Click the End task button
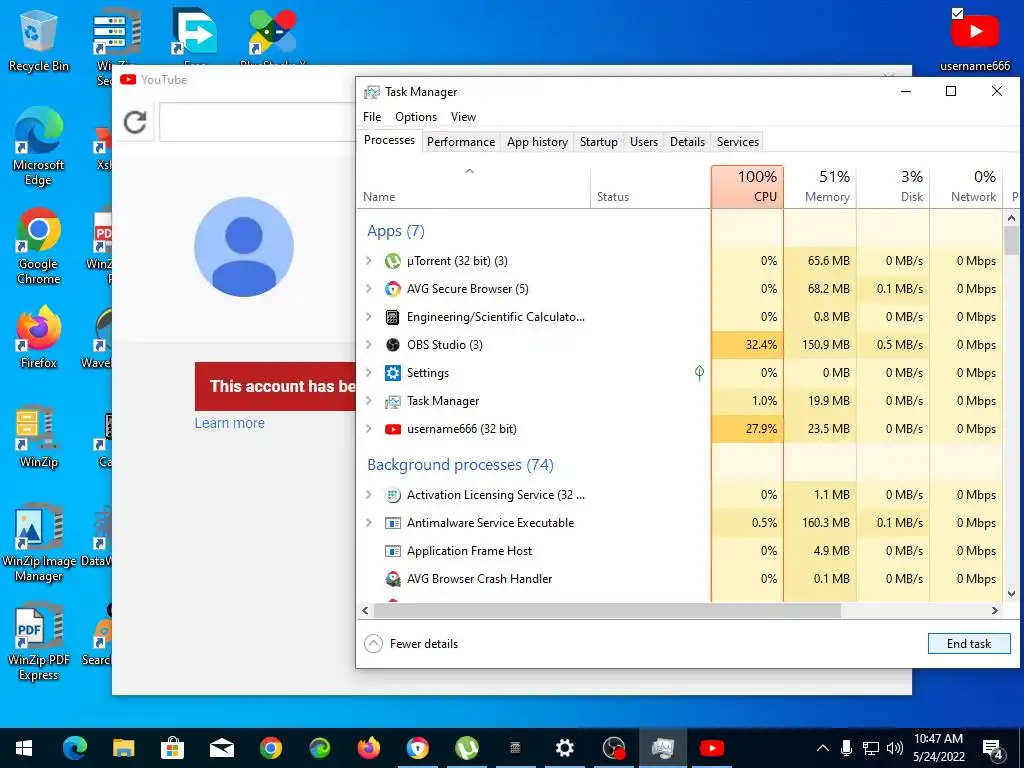This screenshot has height=768, width=1024. (x=969, y=644)
